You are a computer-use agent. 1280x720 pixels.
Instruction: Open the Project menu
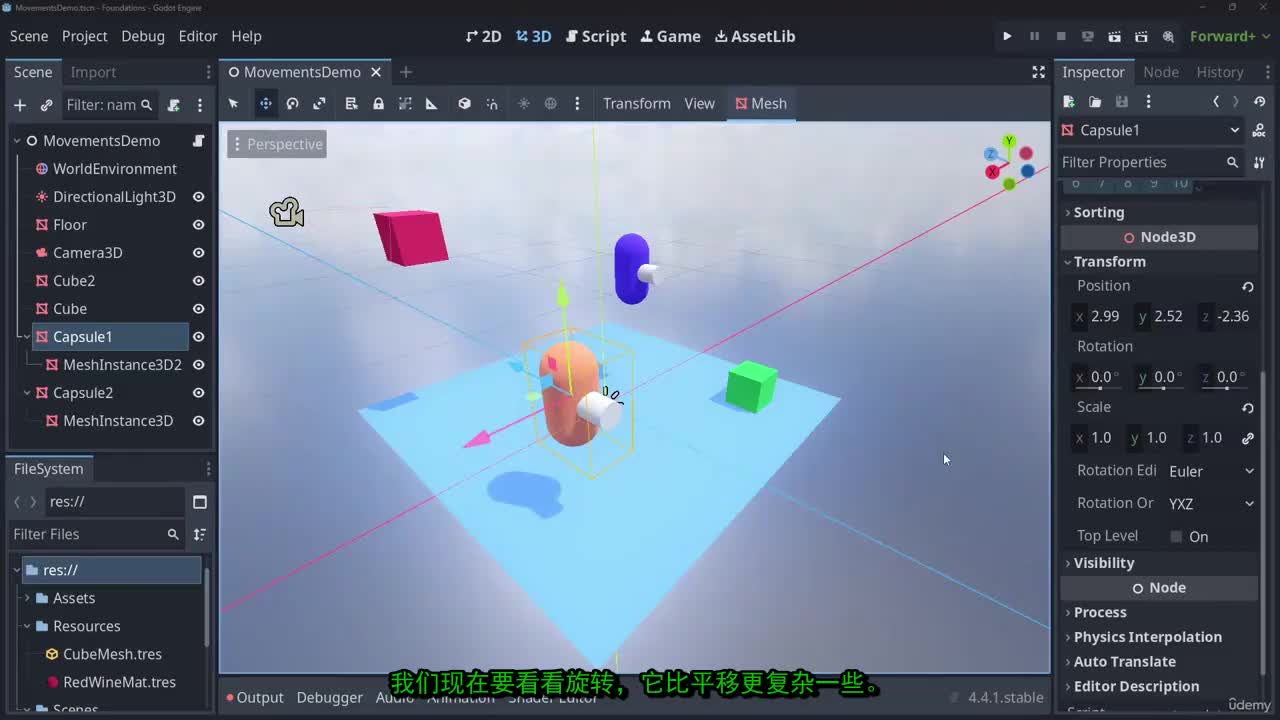84,36
